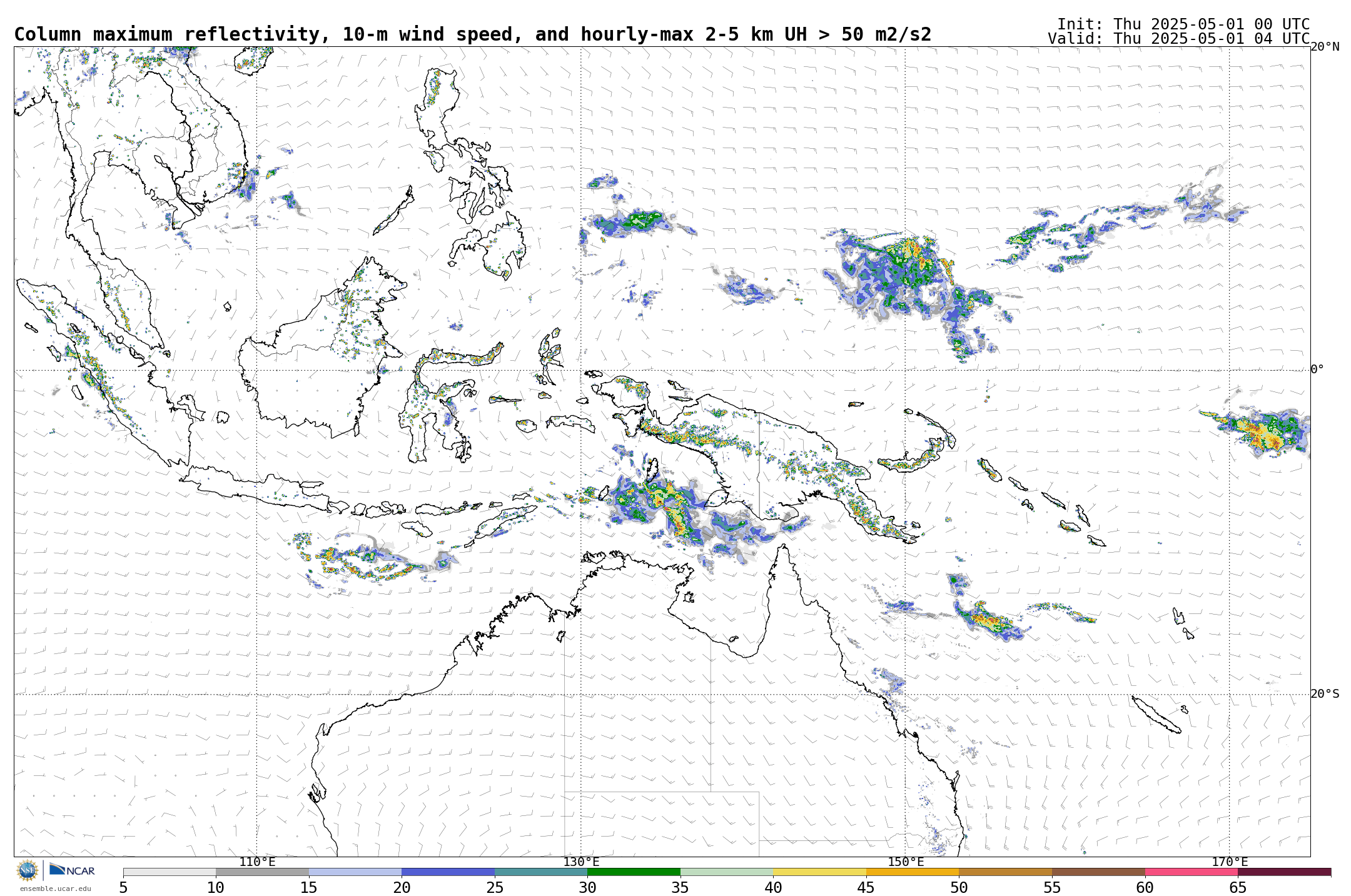The image size is (1351, 896).
Task: Select the dark maroon 65+ dBZ swatch
Action: 1284,872
